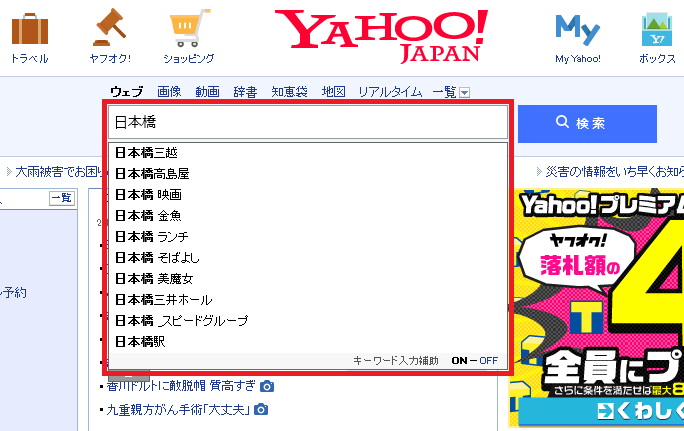
Task: Select suggestion 日本橋 美魔女
Action: (x=308, y=278)
